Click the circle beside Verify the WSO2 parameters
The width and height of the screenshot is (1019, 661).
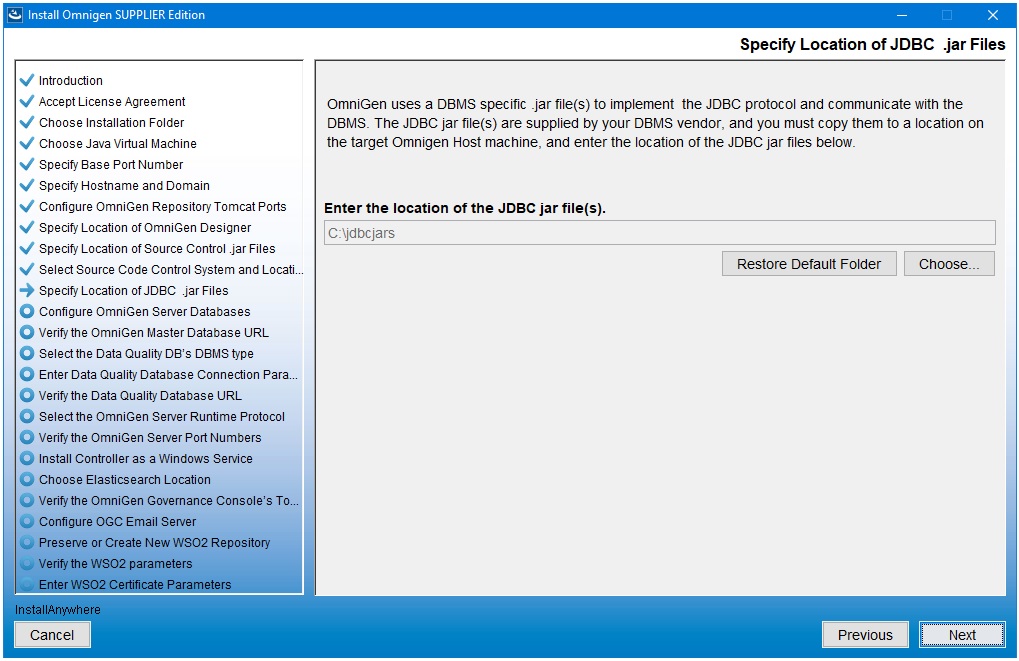click(27, 564)
